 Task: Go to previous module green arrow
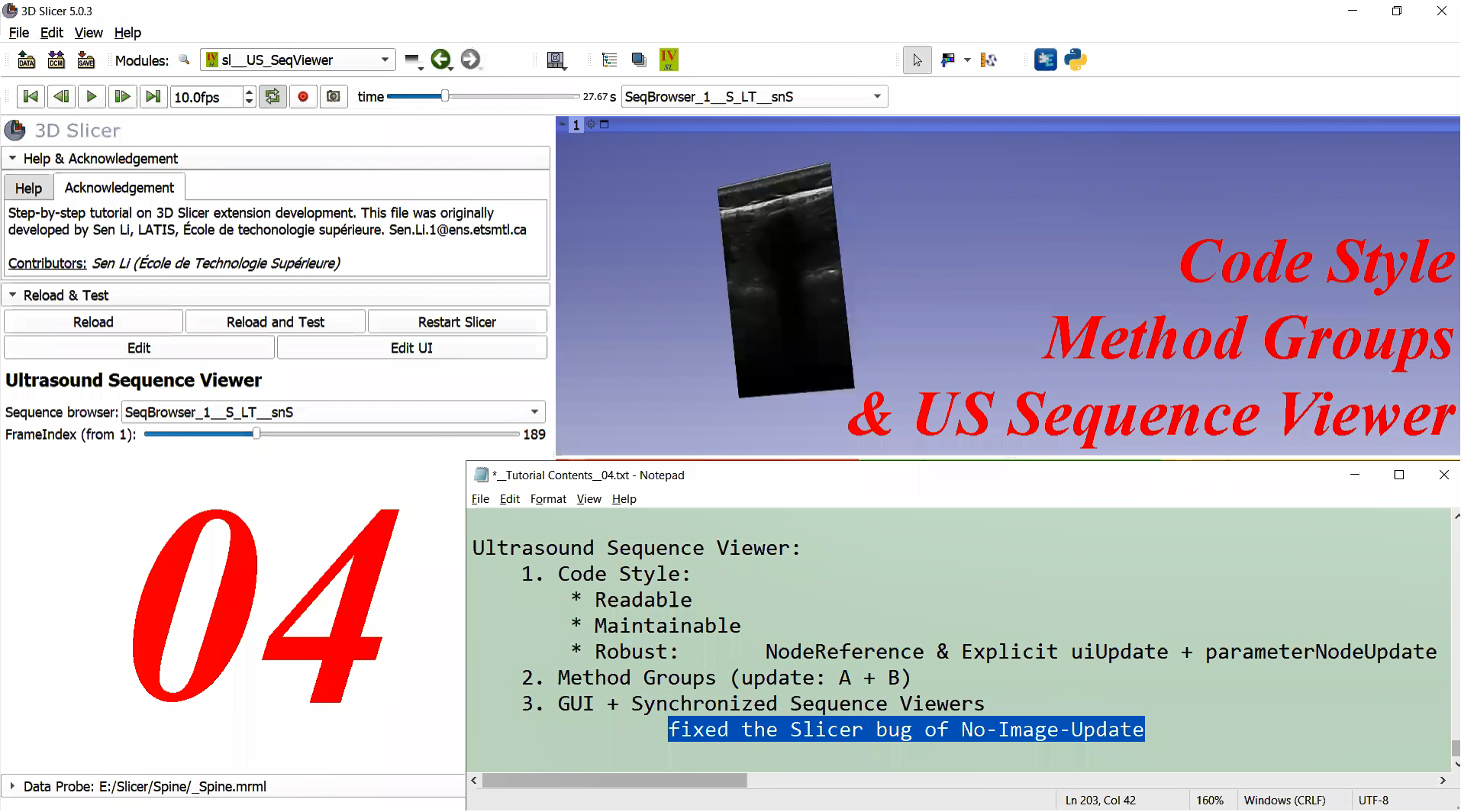click(441, 60)
